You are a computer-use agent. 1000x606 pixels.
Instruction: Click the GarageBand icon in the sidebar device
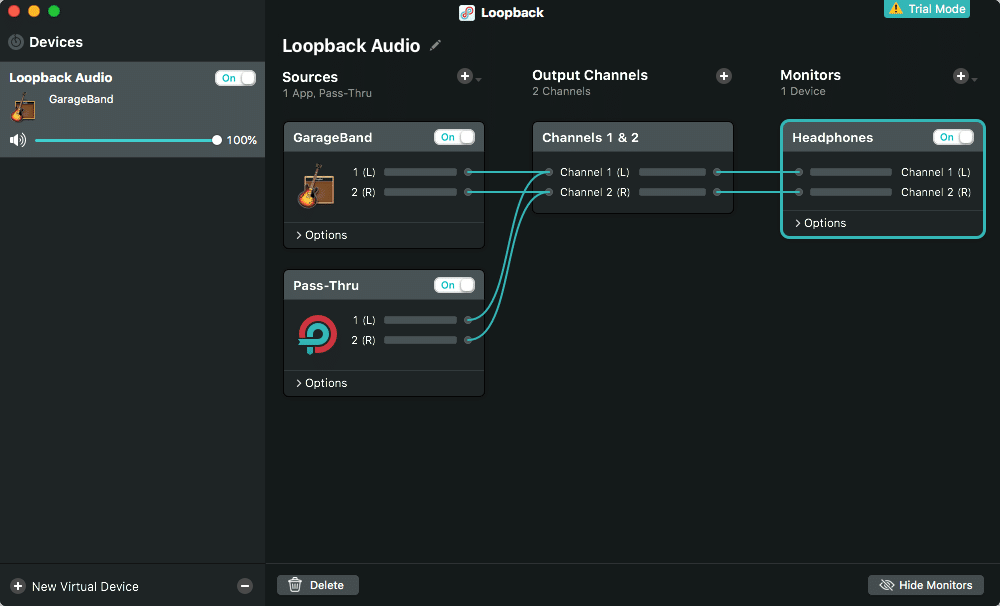click(23, 107)
